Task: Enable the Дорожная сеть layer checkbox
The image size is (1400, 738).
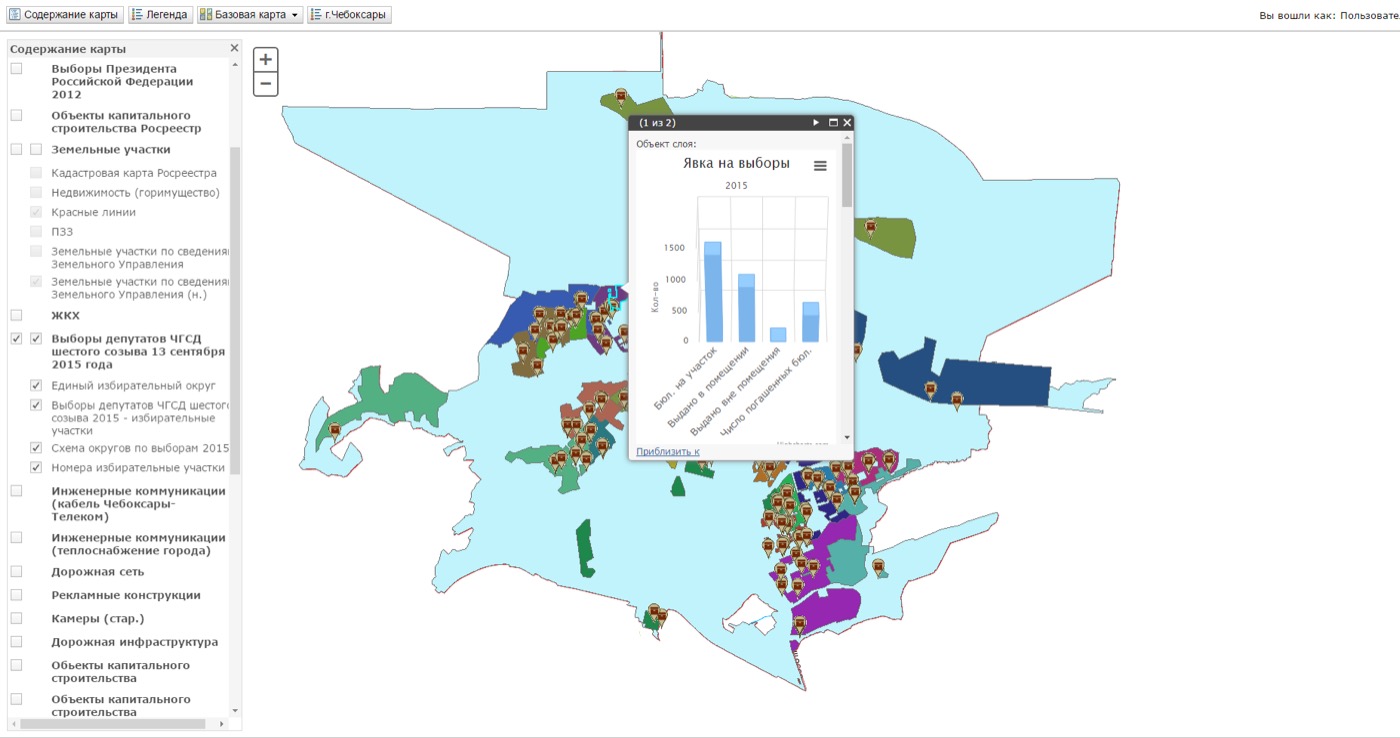Action: pyautogui.click(x=16, y=572)
